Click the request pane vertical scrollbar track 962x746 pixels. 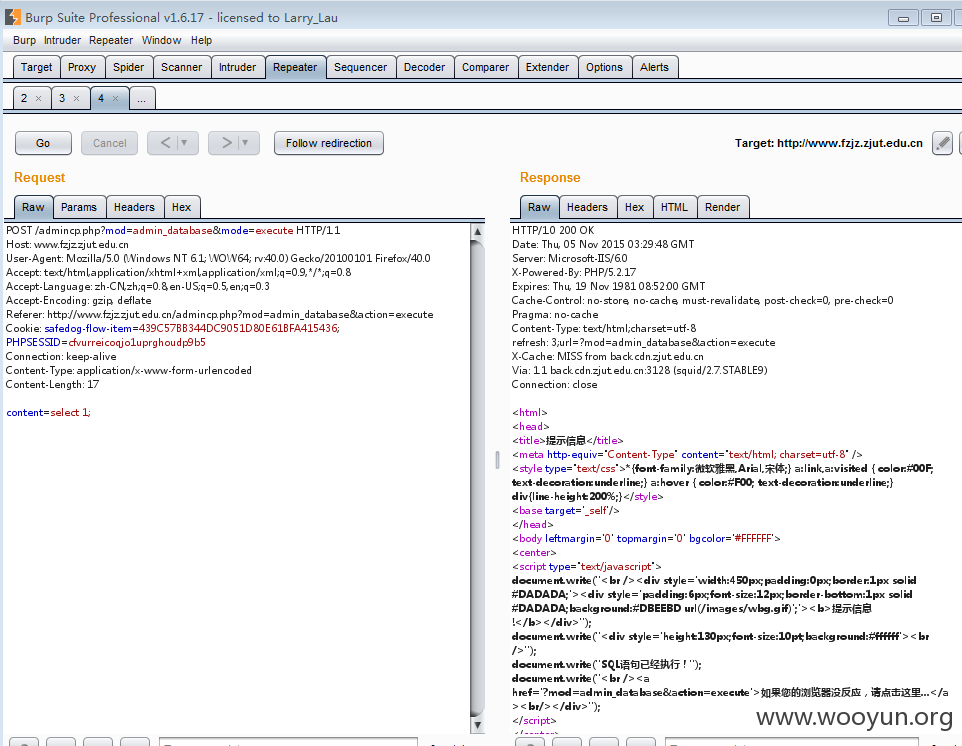pyautogui.click(x=477, y=479)
